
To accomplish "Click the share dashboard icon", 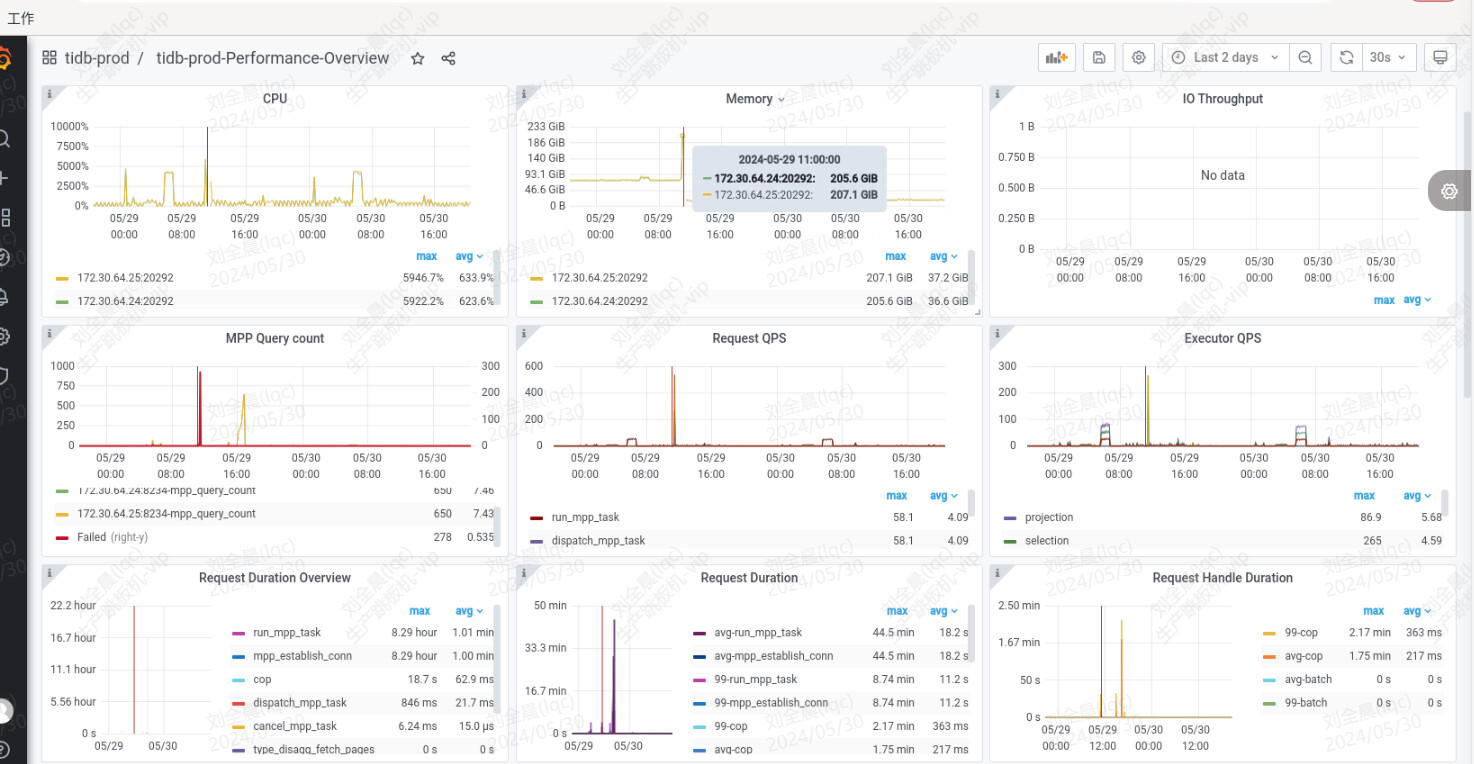I will [x=448, y=58].
